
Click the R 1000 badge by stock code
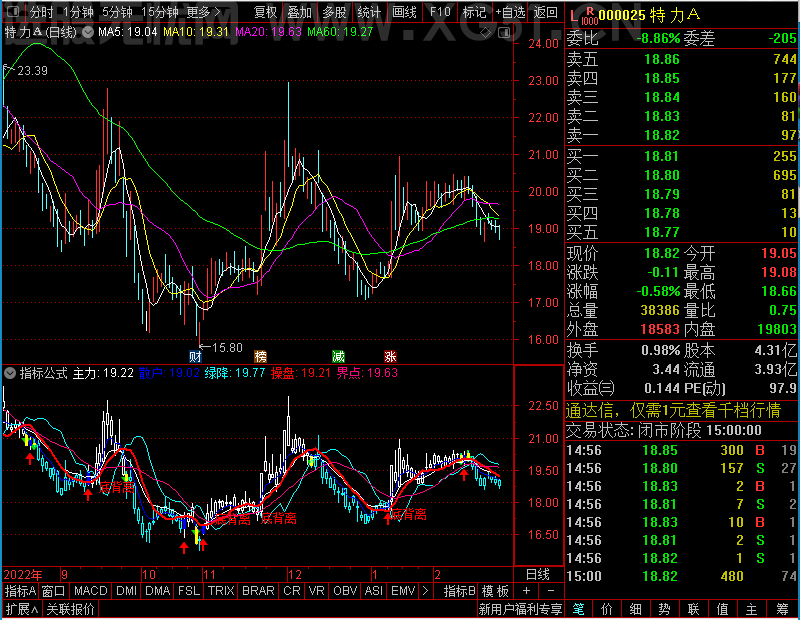tap(589, 16)
